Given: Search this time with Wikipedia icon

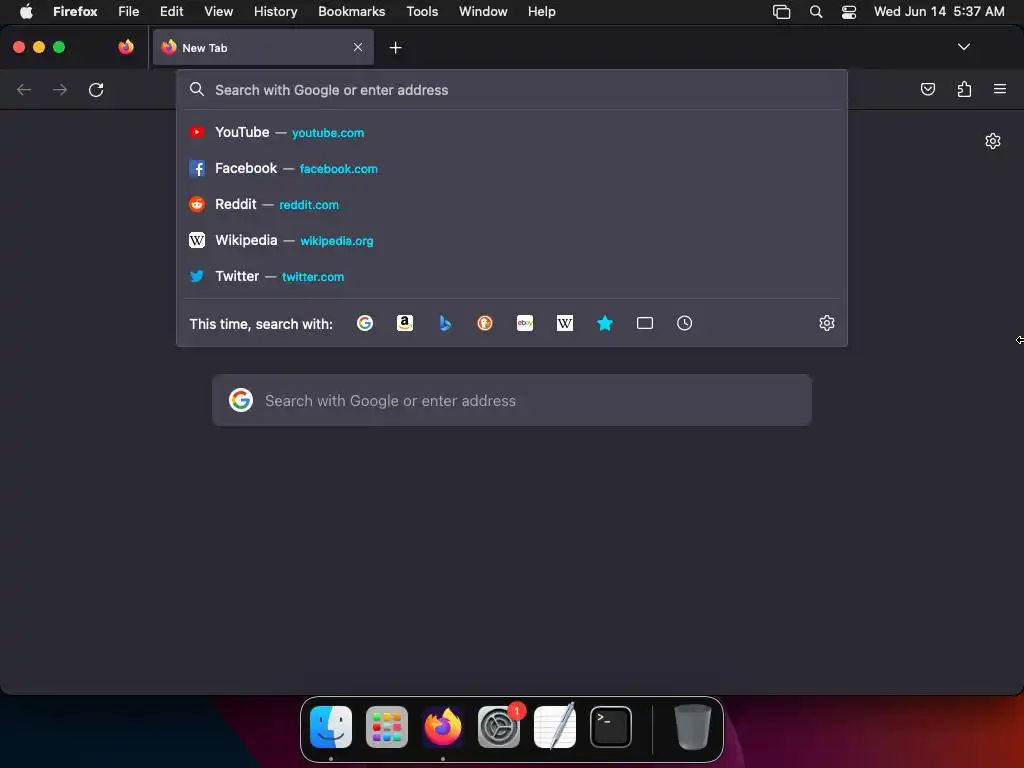Looking at the screenshot, I should [565, 323].
